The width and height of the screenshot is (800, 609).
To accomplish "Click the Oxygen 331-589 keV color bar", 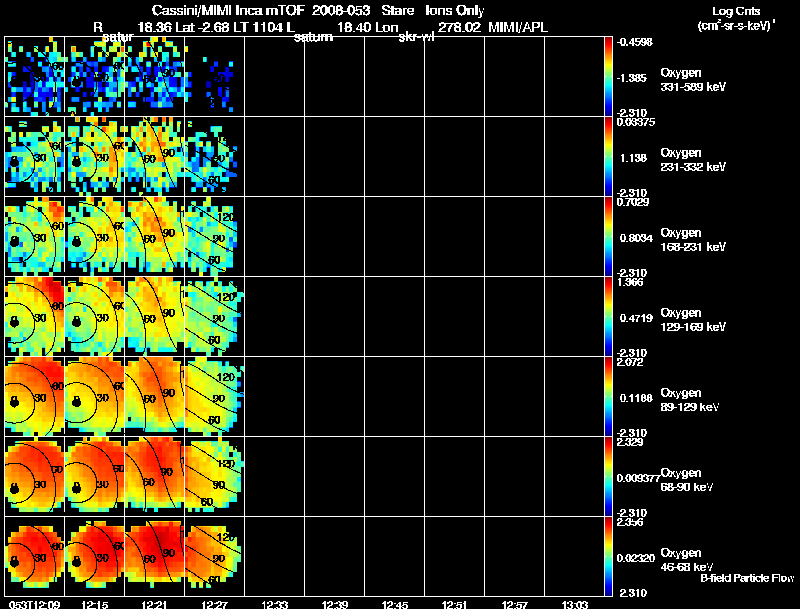I will (x=608, y=77).
